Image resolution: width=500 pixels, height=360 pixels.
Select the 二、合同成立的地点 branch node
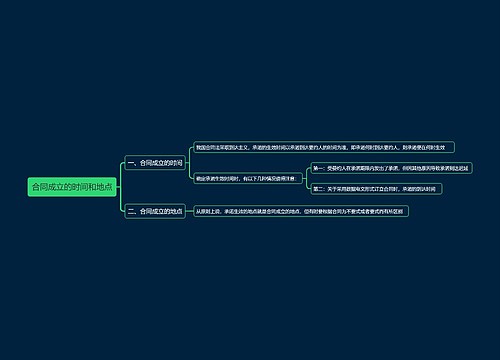tap(155, 211)
